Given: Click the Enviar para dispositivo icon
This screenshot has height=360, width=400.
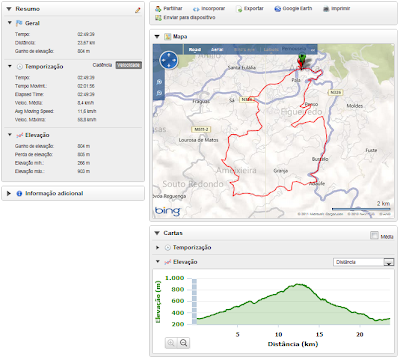Looking at the screenshot, I should point(158,17).
